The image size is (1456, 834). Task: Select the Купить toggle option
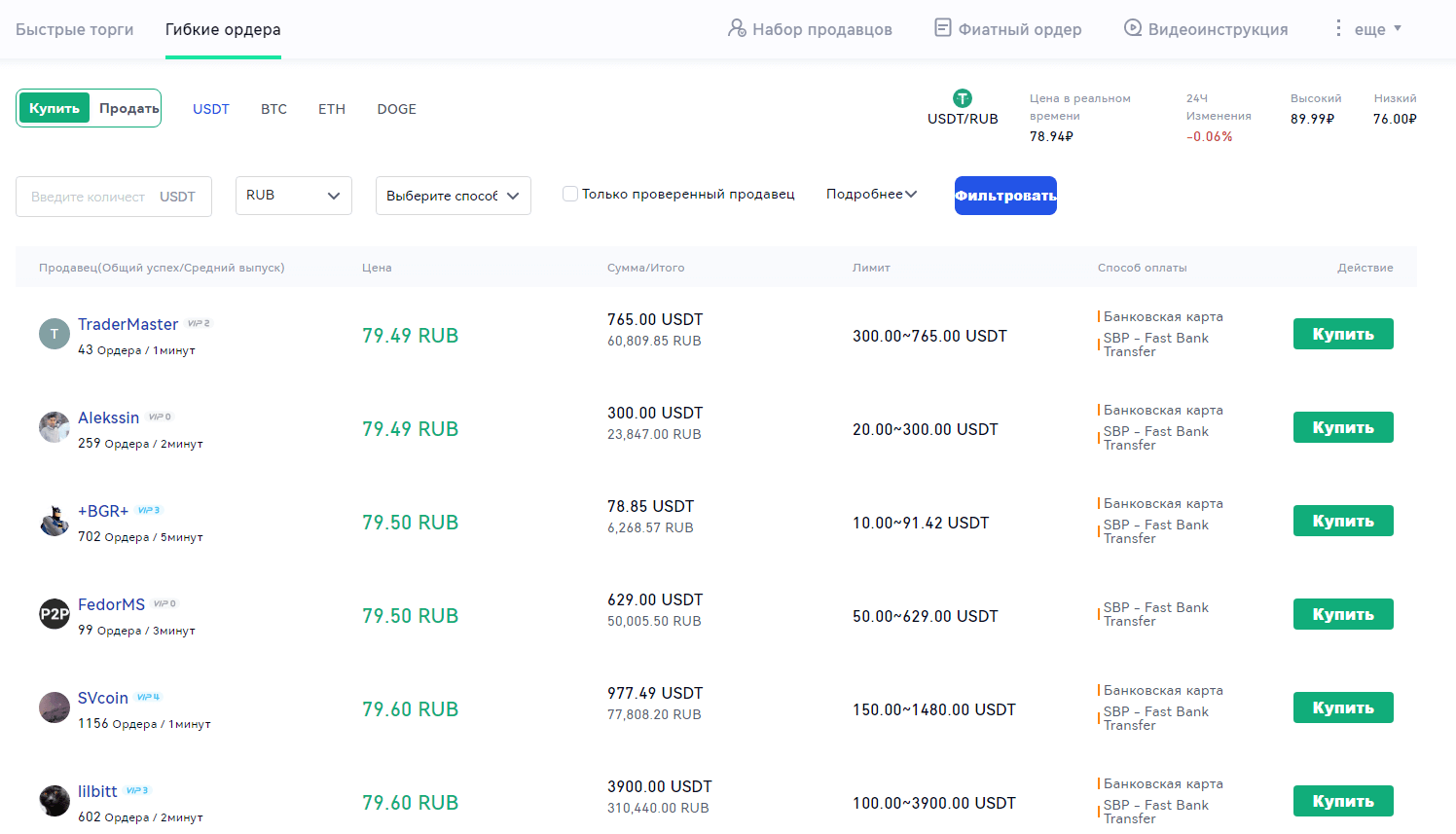[55, 108]
